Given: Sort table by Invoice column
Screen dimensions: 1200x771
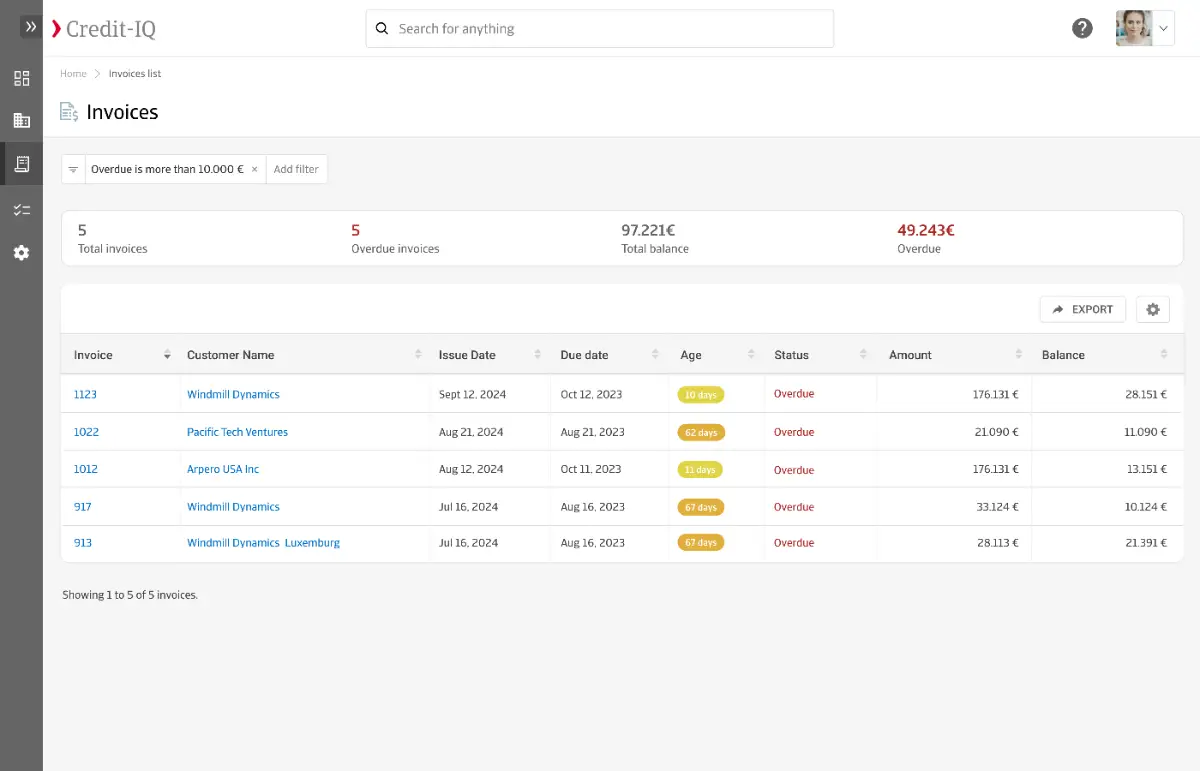Looking at the screenshot, I should 167,355.
